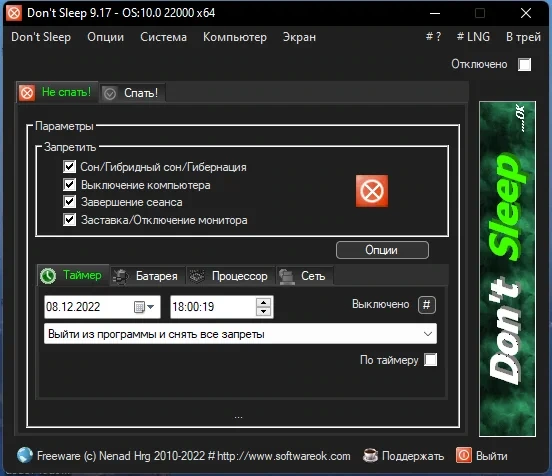This screenshot has width=552, height=476.
Task: Click the large red blocked-sleep icon in Запретить
Action: [372, 191]
